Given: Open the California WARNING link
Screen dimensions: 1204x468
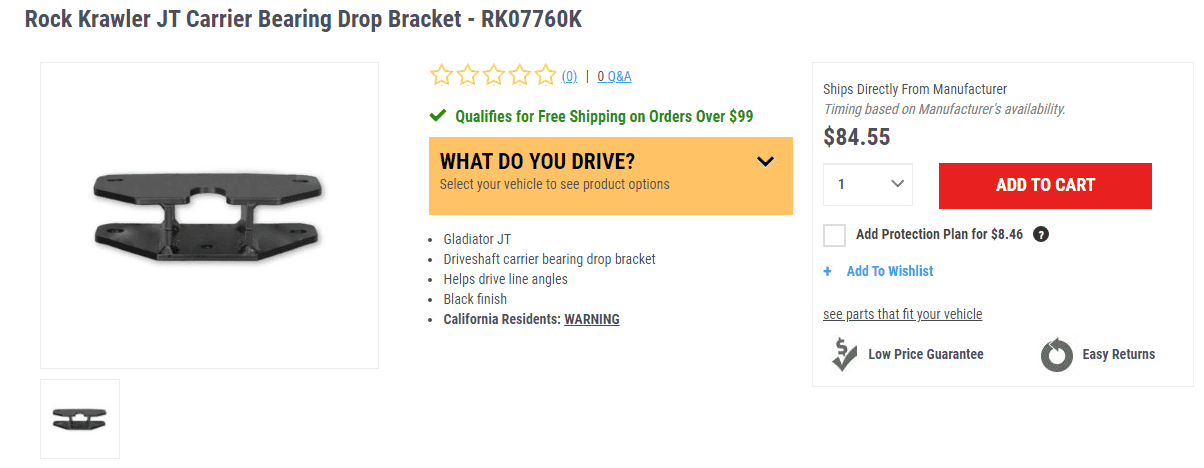Looking at the screenshot, I should 592,319.
